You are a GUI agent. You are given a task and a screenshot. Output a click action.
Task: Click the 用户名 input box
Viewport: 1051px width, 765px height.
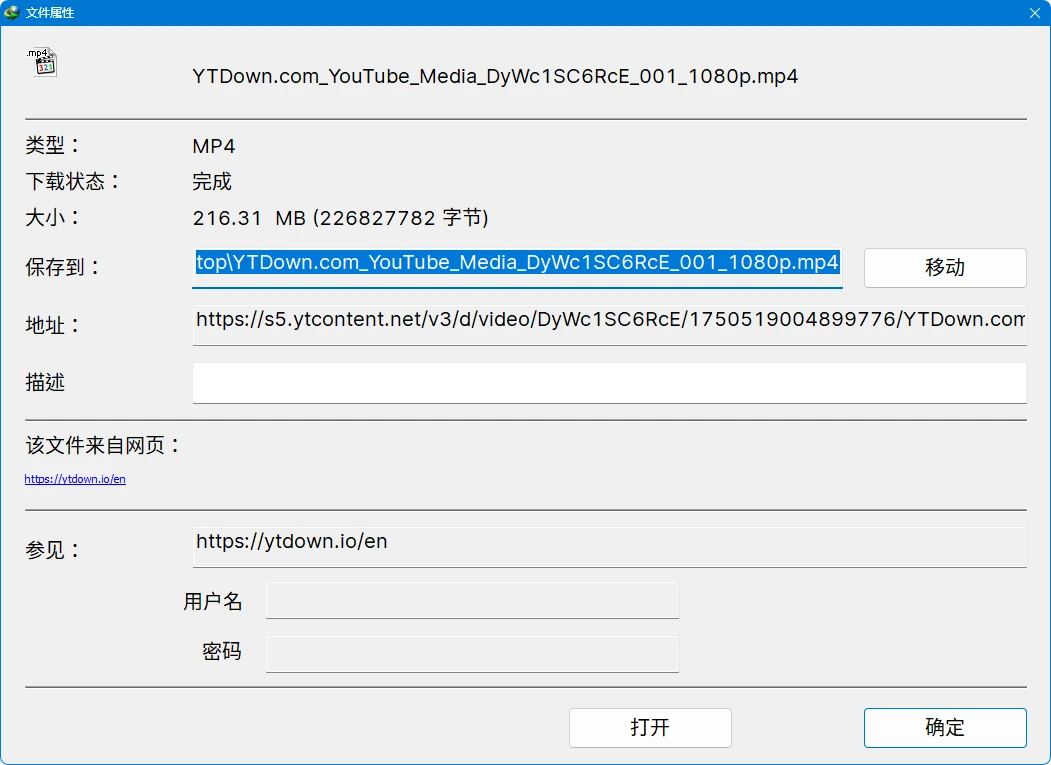[x=472, y=601]
